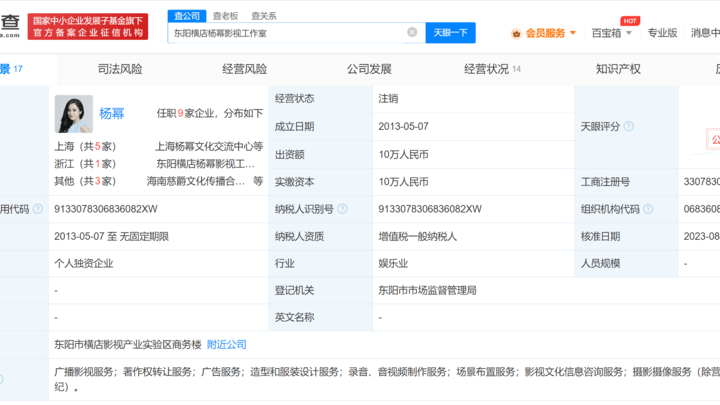
Task: Switch to the 查老板 search tab
Action: pyautogui.click(x=225, y=16)
